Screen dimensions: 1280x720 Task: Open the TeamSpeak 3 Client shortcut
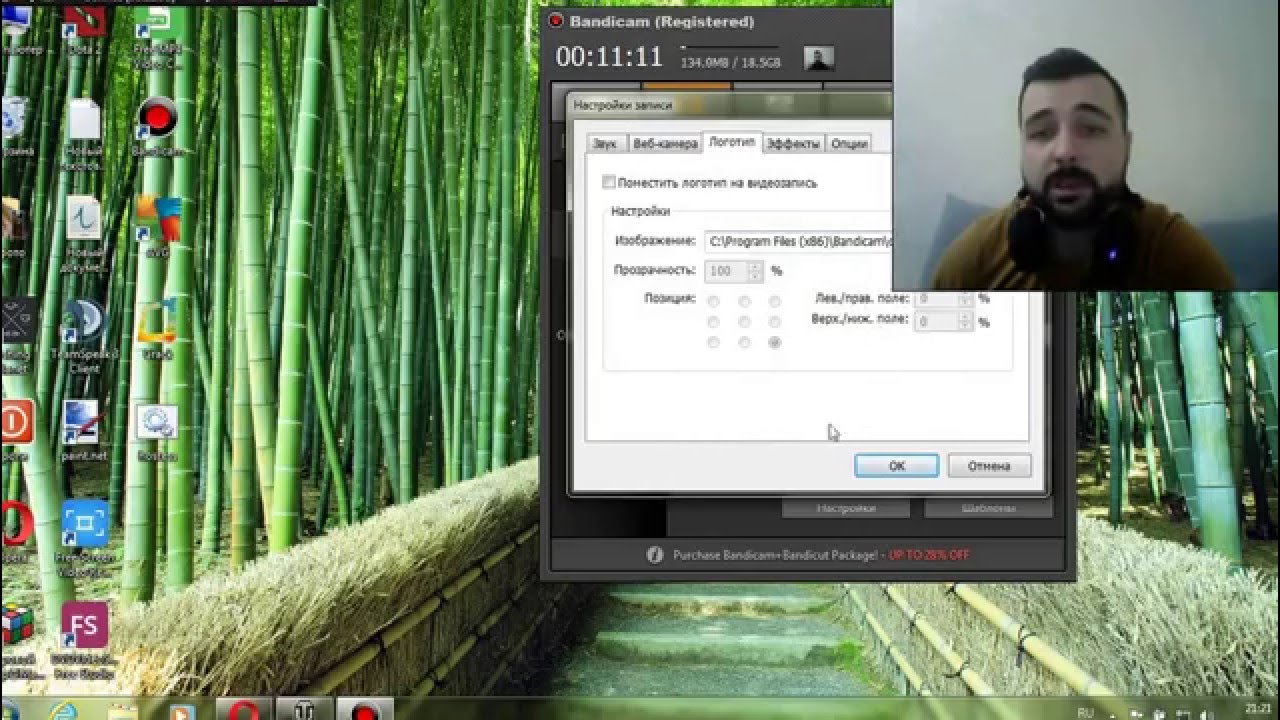pos(84,335)
